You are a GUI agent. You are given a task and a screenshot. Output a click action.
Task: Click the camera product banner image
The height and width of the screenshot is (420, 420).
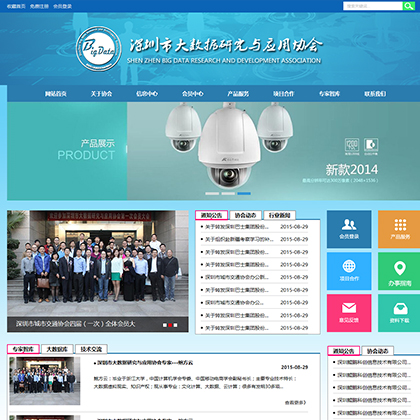click(273, 151)
